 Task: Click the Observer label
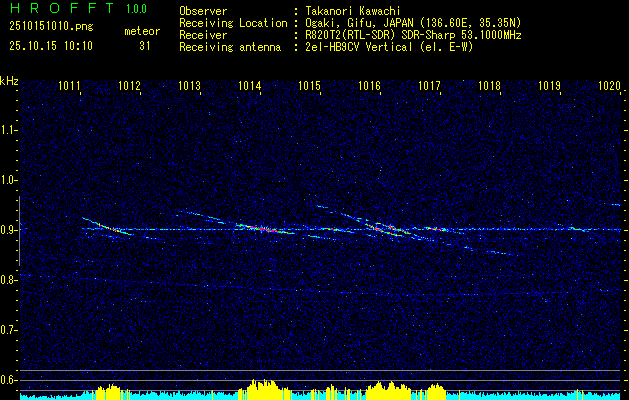[203, 11]
